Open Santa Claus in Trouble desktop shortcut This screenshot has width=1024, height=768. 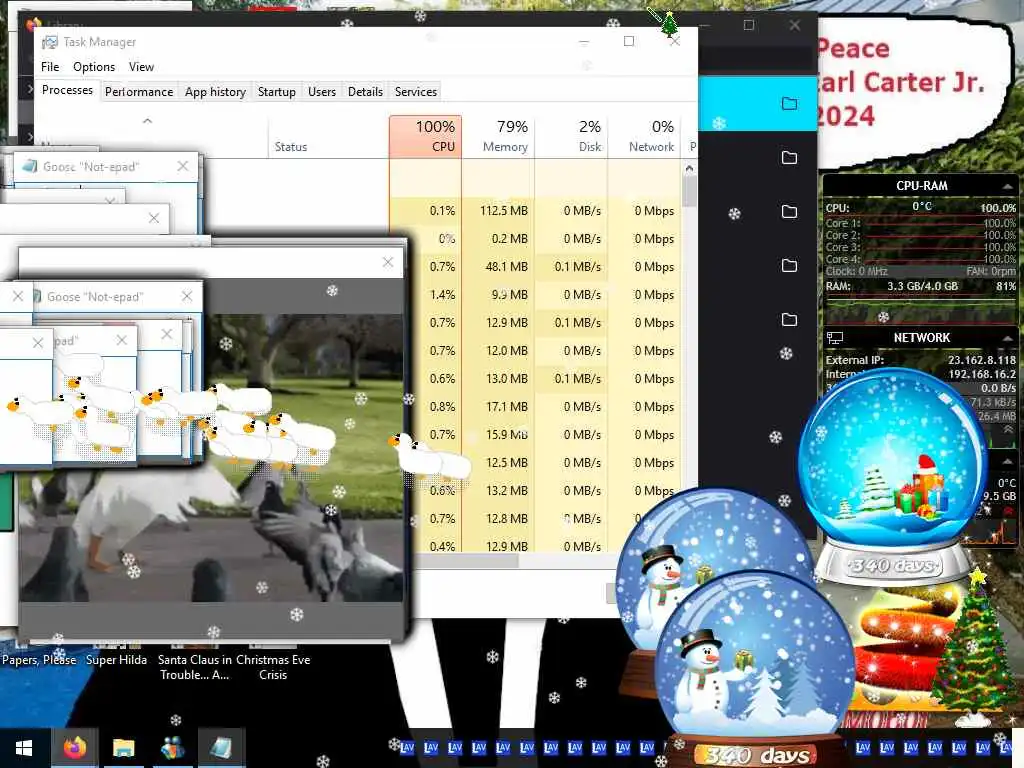[x=195, y=667]
